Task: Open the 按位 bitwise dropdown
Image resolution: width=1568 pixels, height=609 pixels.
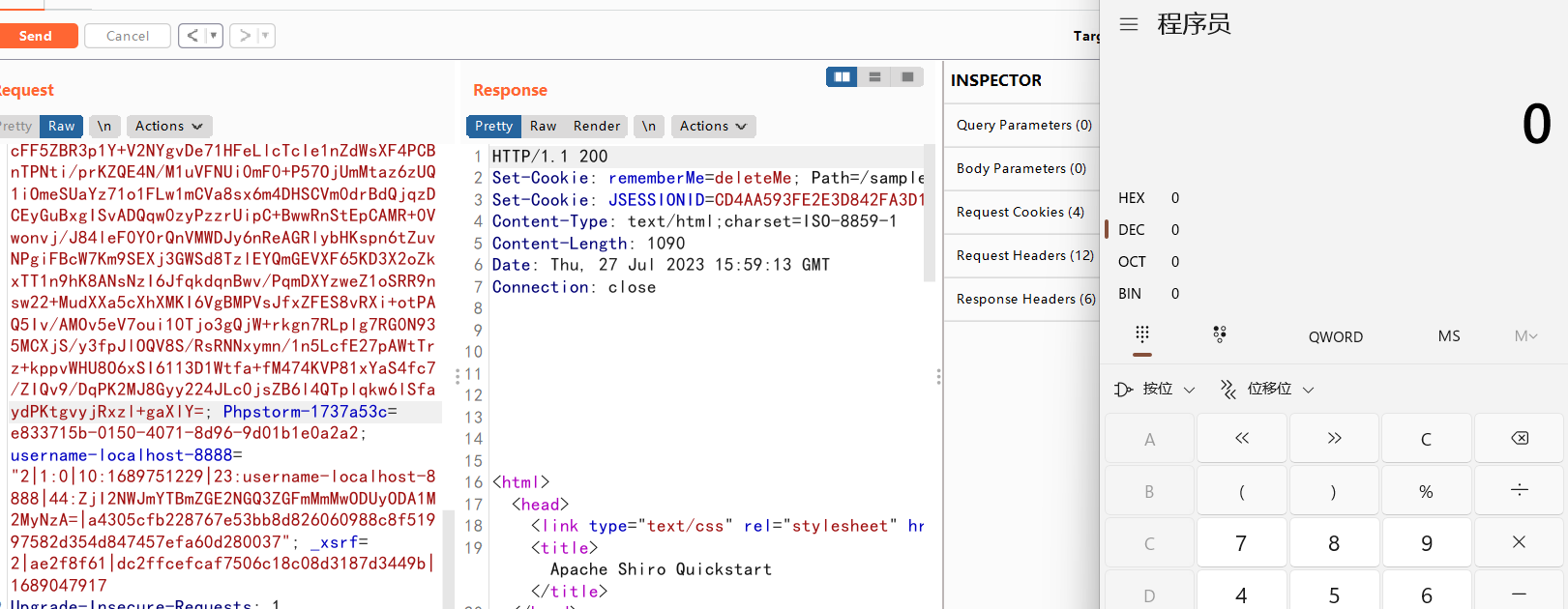Action: click(1156, 389)
